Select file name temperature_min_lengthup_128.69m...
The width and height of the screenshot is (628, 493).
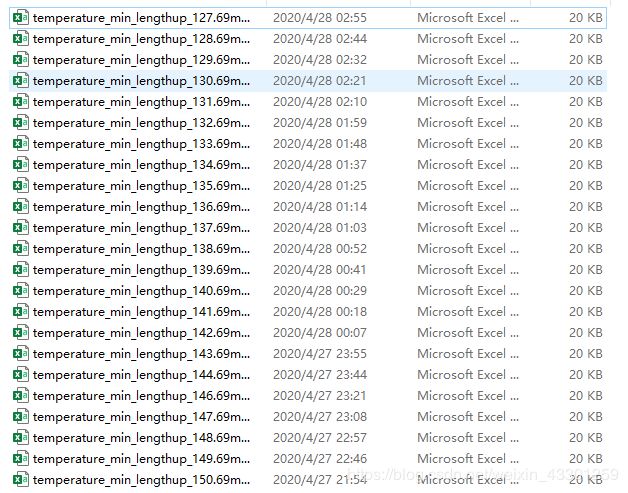click(x=141, y=39)
